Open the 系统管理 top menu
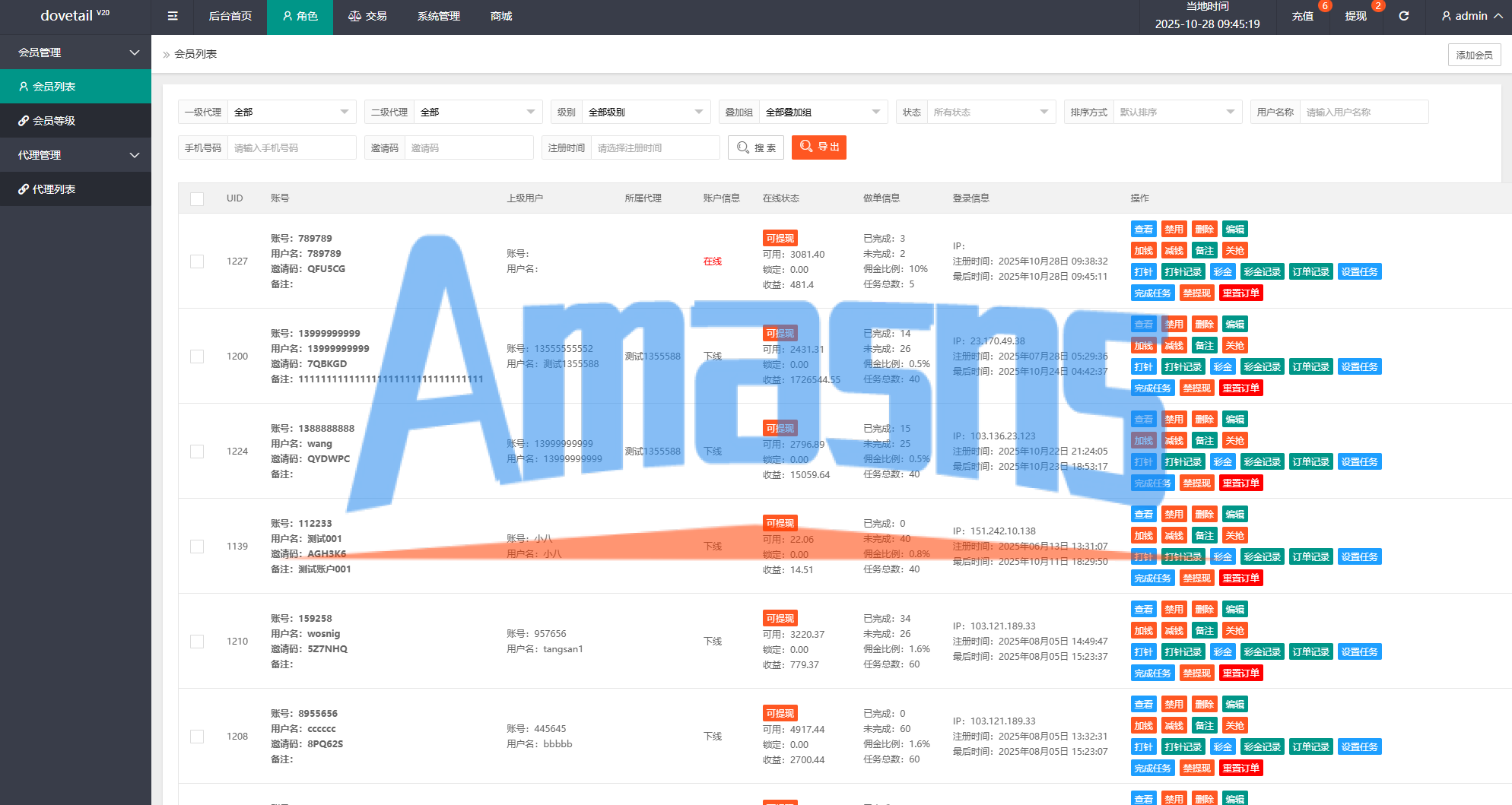 tap(439, 16)
